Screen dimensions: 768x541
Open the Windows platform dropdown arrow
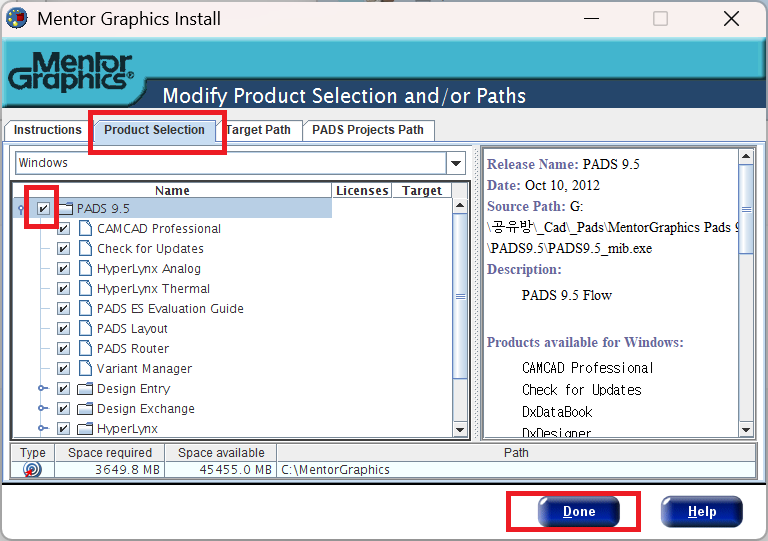456,163
